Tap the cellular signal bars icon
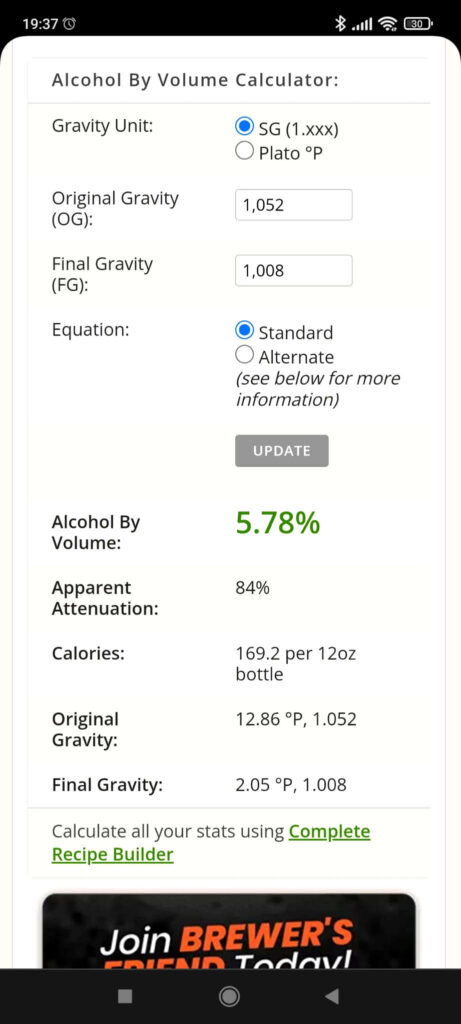Image resolution: width=461 pixels, height=1024 pixels. tap(362, 25)
